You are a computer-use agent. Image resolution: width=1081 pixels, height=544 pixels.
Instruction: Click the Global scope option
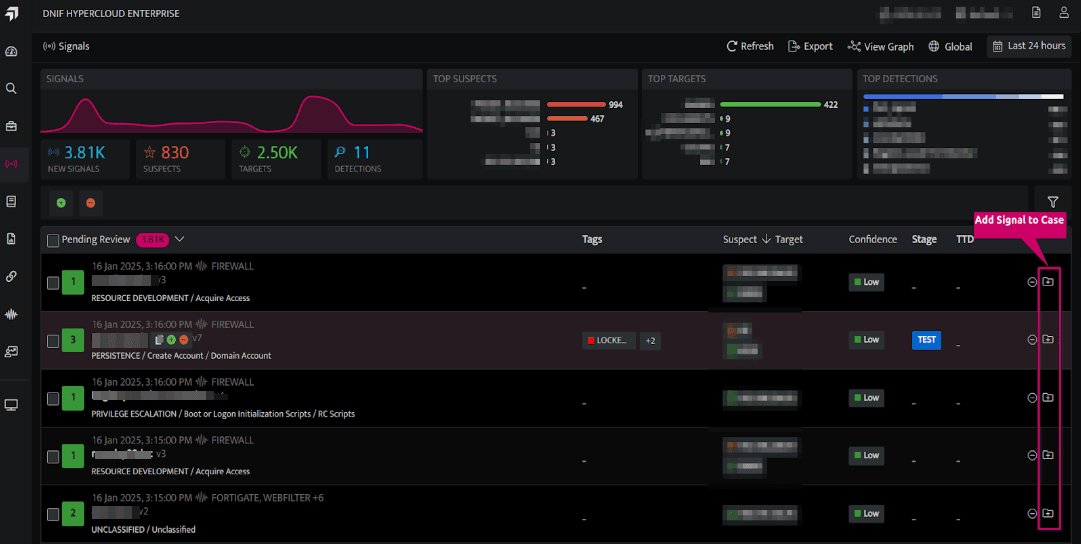(x=950, y=46)
